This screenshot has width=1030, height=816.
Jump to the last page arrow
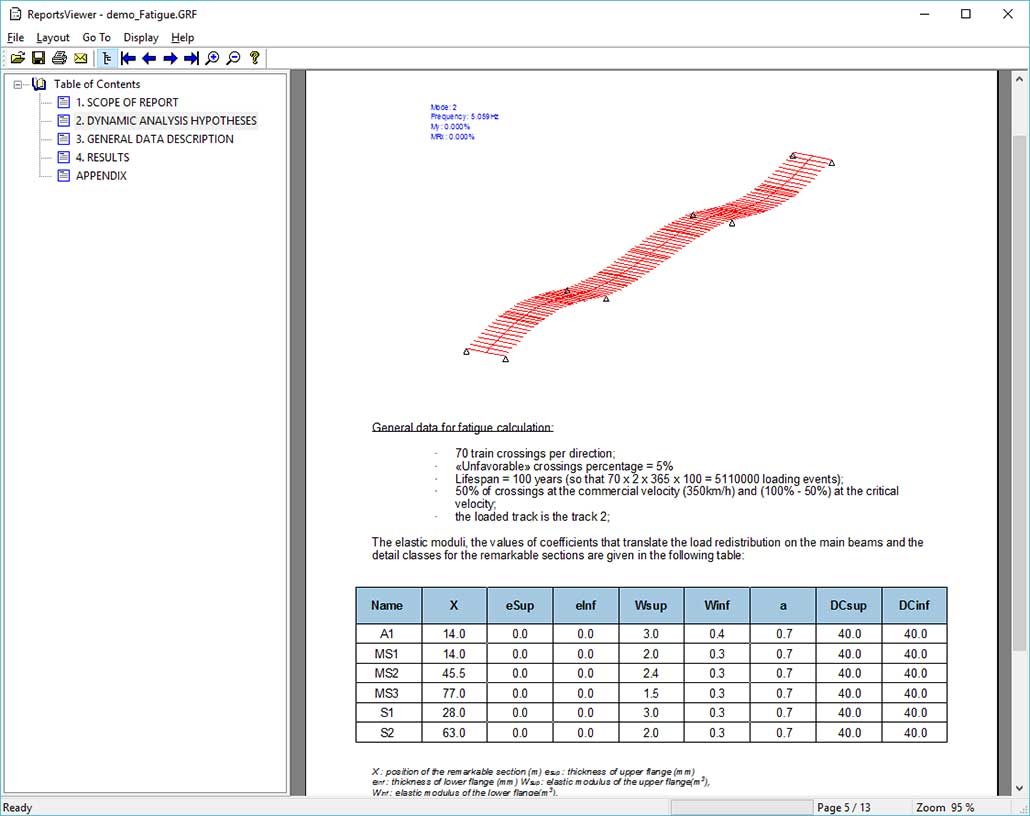(191, 58)
